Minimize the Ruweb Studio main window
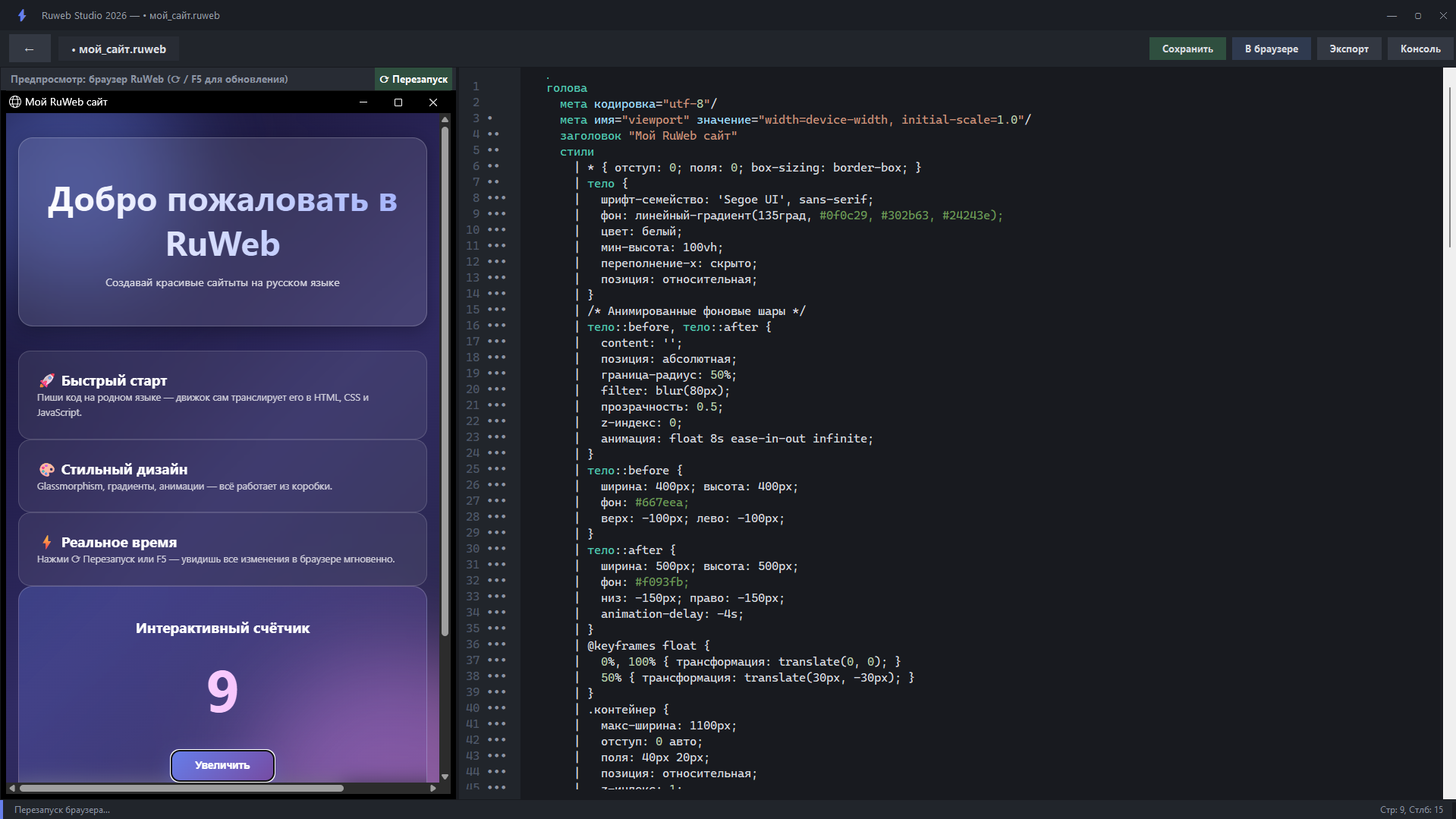 point(1392,15)
